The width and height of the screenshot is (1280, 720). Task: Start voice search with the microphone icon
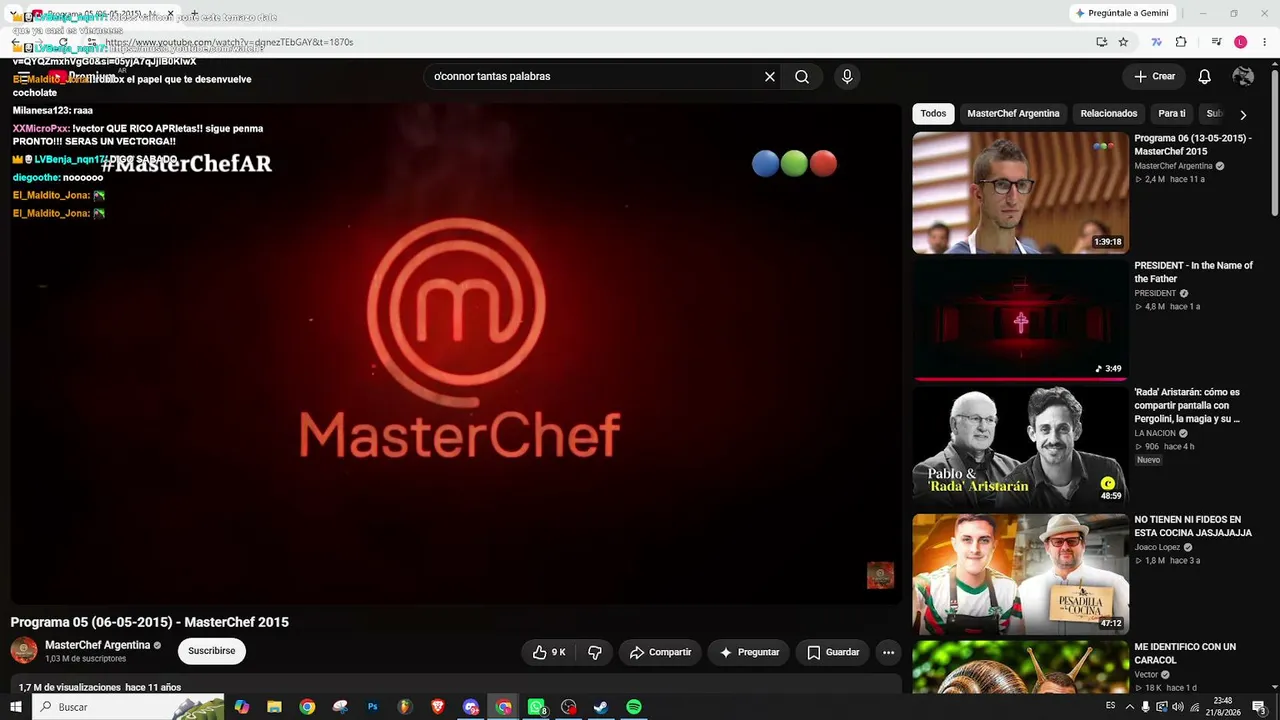click(847, 77)
